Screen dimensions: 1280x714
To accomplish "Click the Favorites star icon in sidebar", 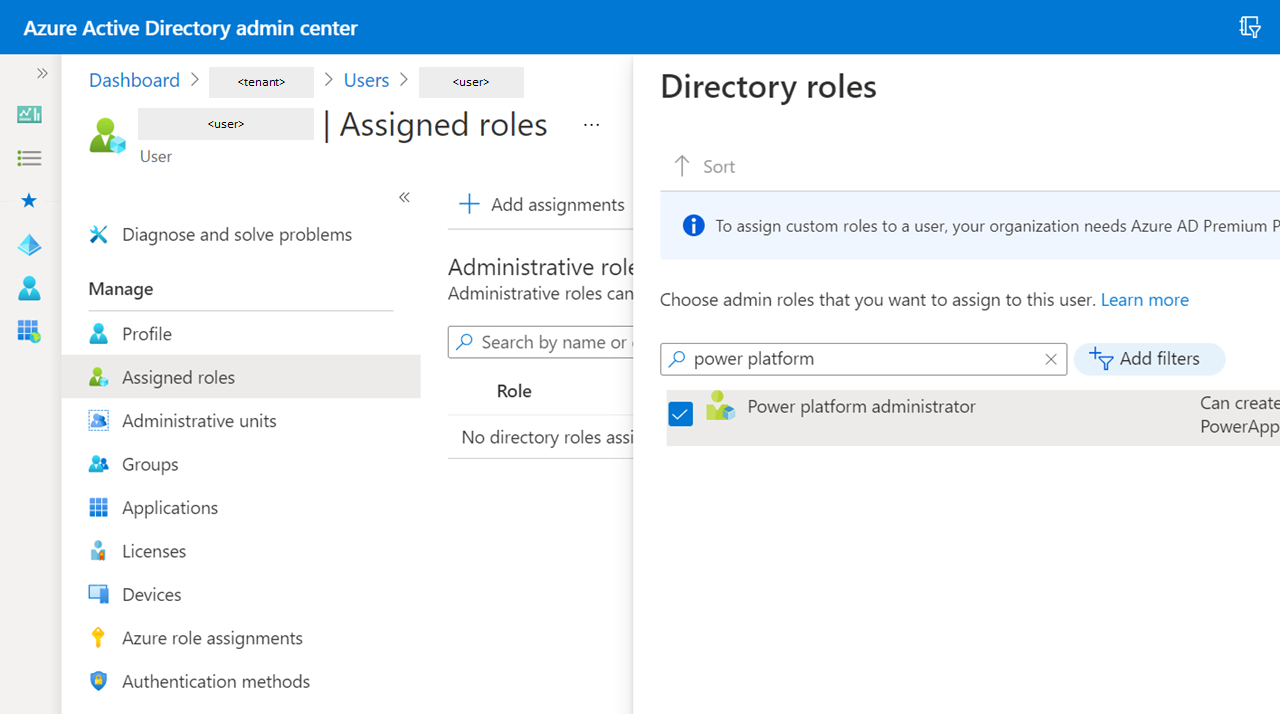I will [29, 201].
